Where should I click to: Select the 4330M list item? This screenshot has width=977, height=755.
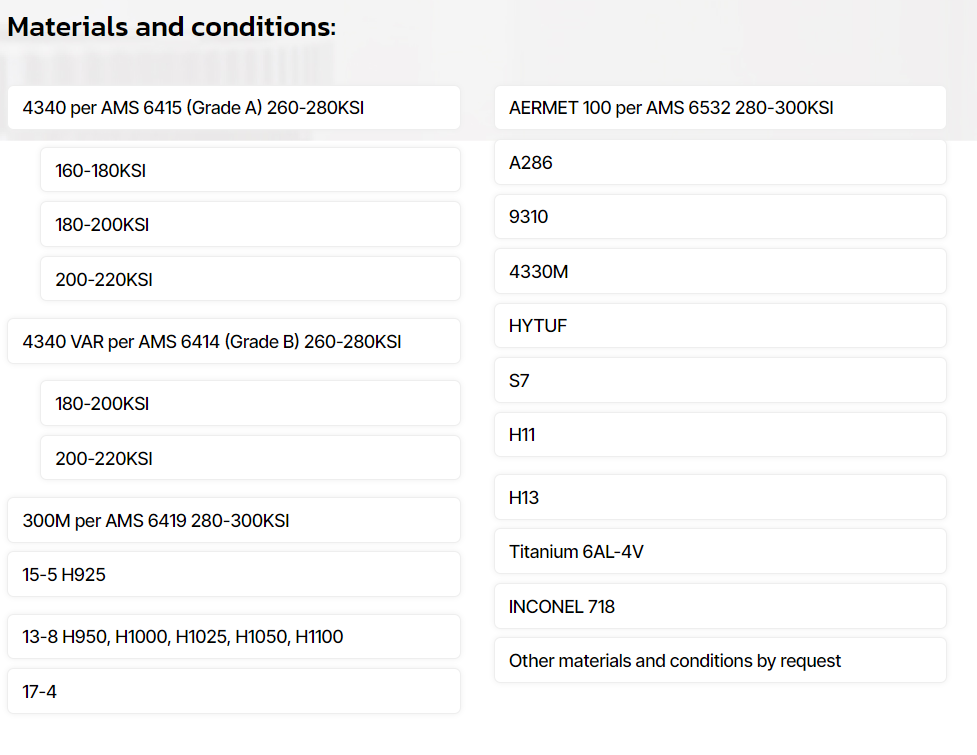pyautogui.click(x=720, y=271)
